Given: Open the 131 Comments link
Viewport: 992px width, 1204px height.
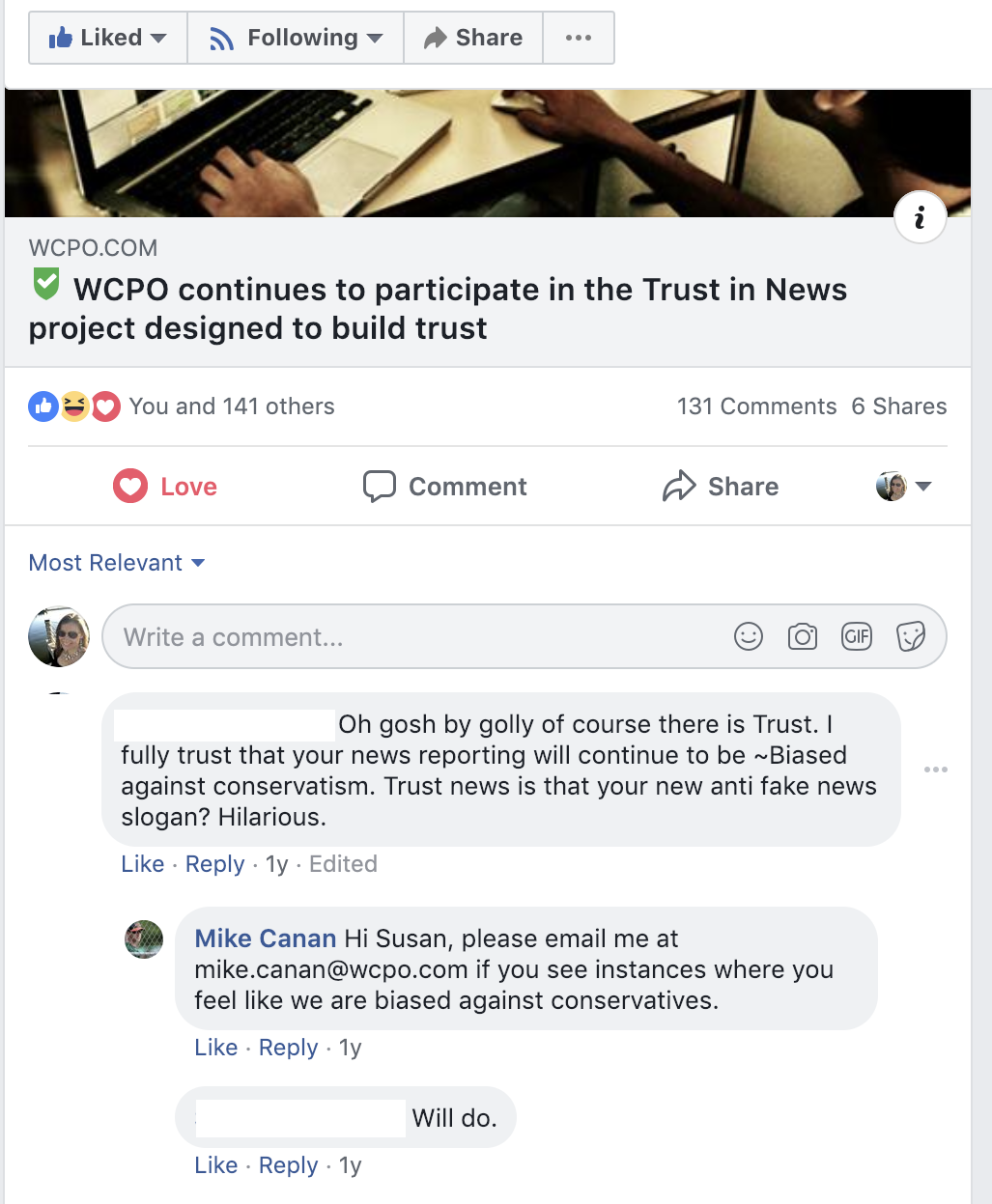Looking at the screenshot, I should pos(757,406).
